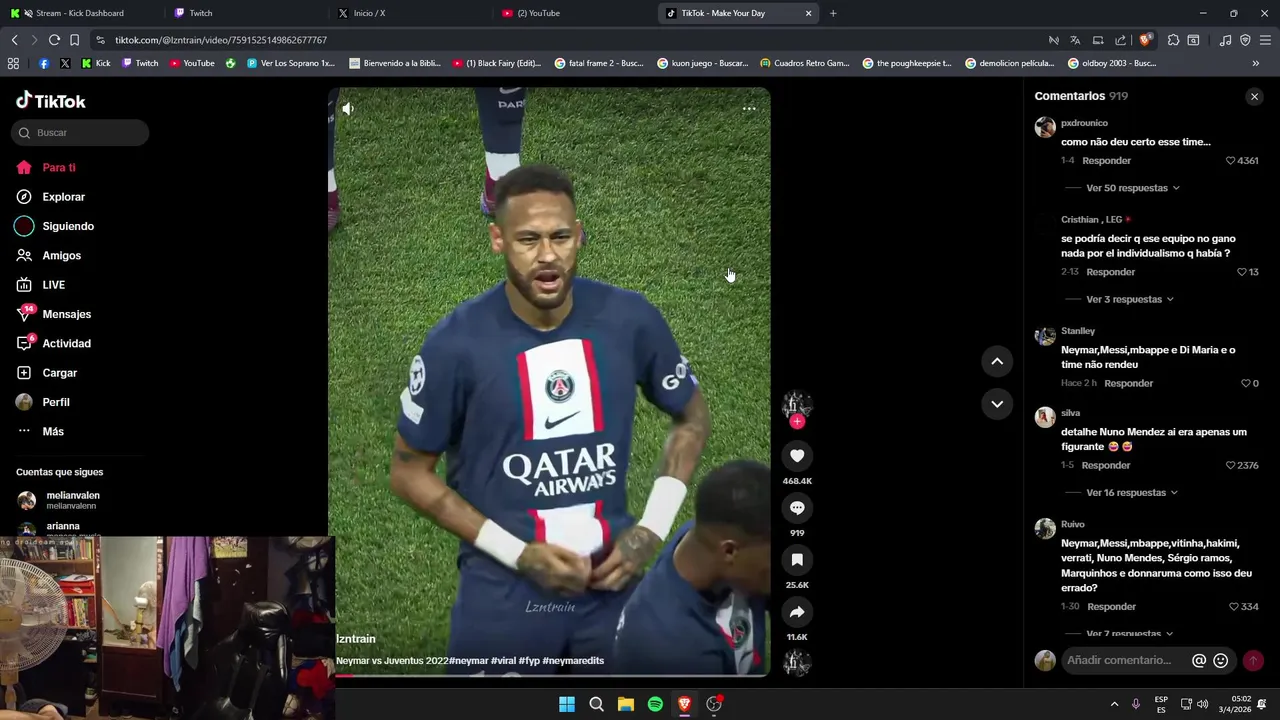Open the translate page icon

(1075, 40)
